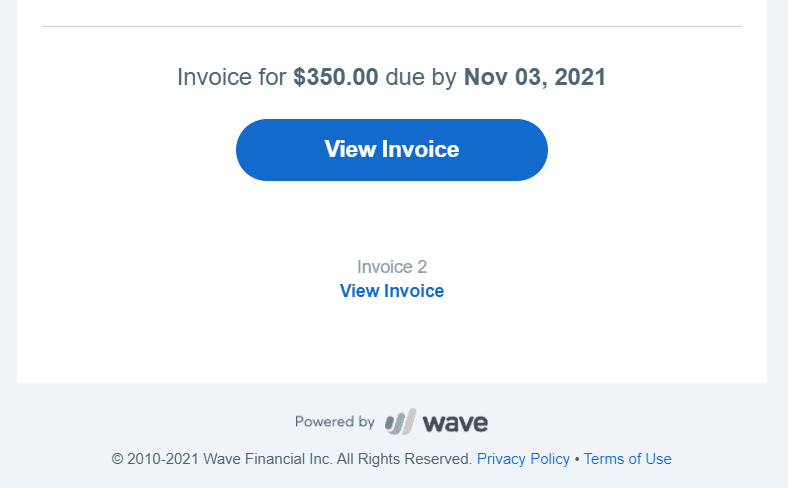The height and width of the screenshot is (488, 788).
Task: Click the 2010-2021 year range in footer
Action: click(x=163, y=459)
